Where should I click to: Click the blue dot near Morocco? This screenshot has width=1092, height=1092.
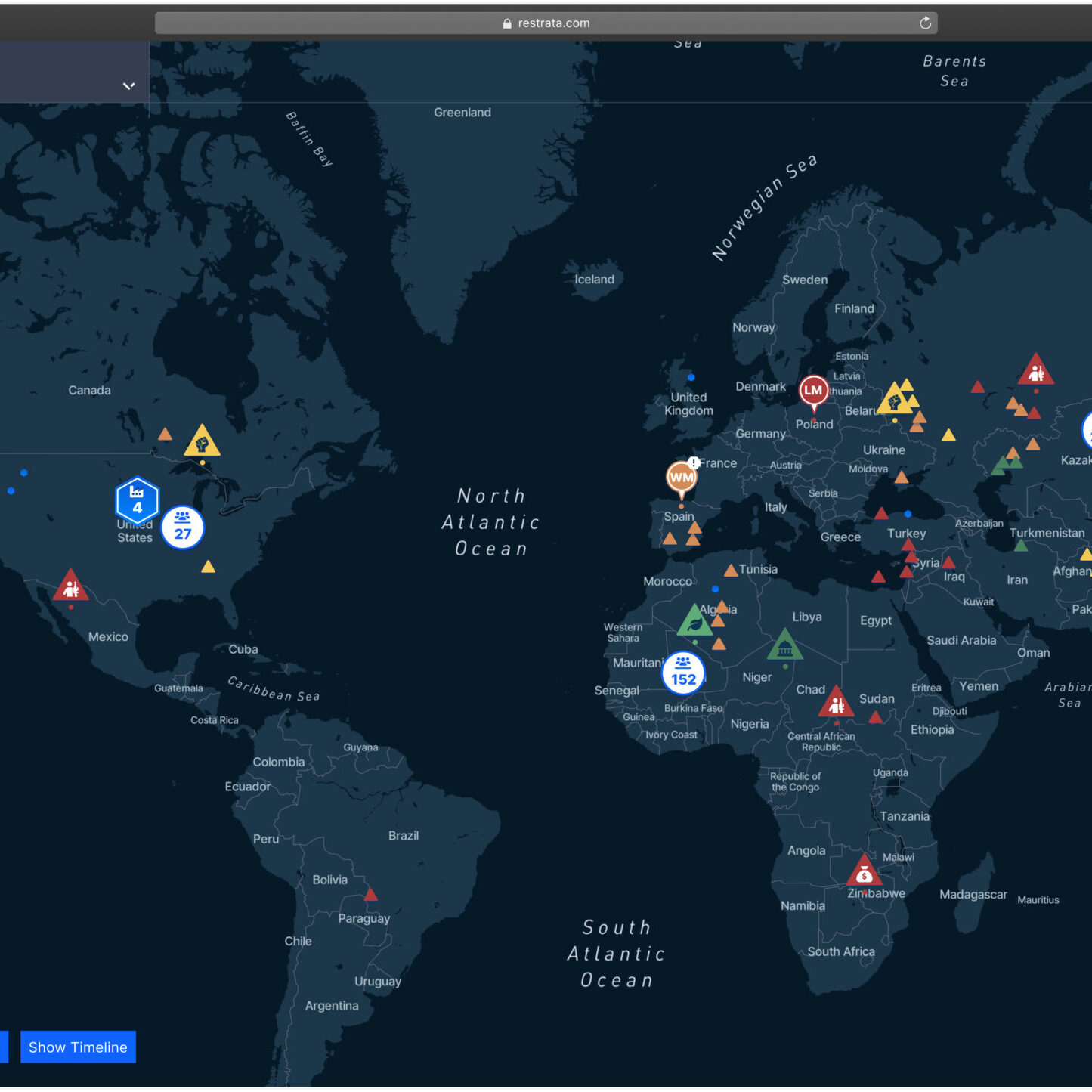tap(715, 589)
